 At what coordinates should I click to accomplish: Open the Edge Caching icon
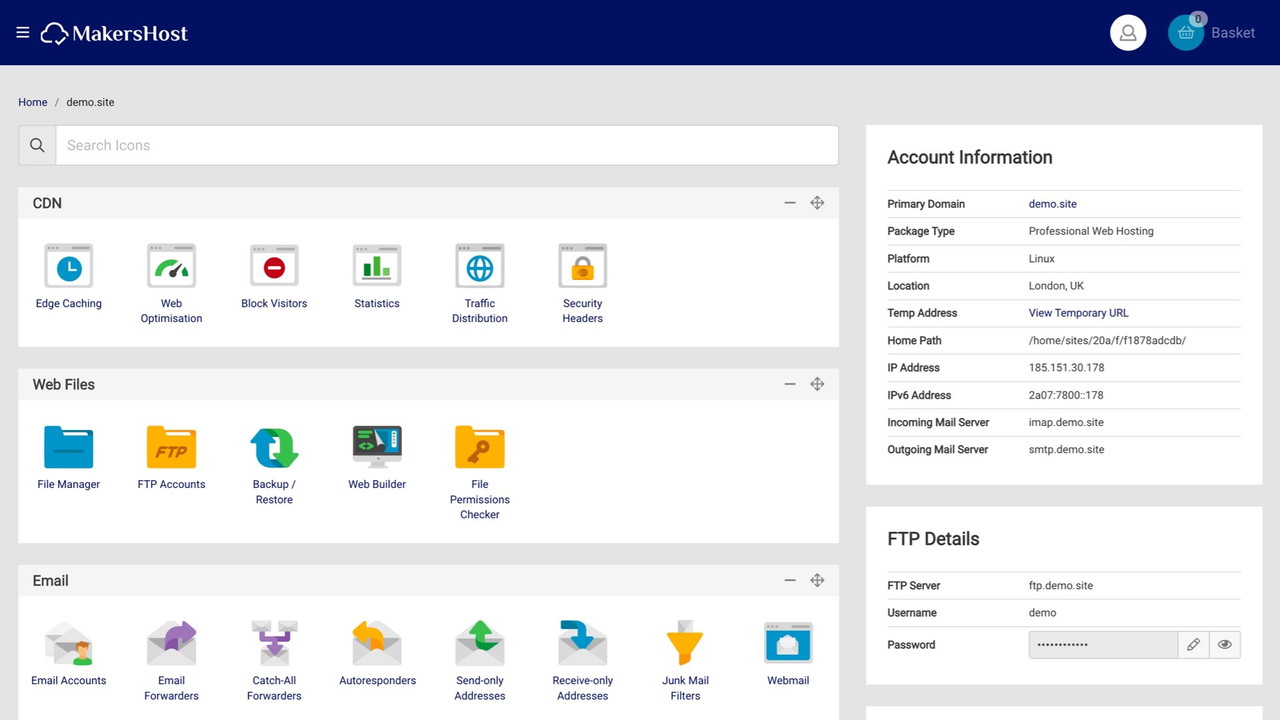click(68, 267)
